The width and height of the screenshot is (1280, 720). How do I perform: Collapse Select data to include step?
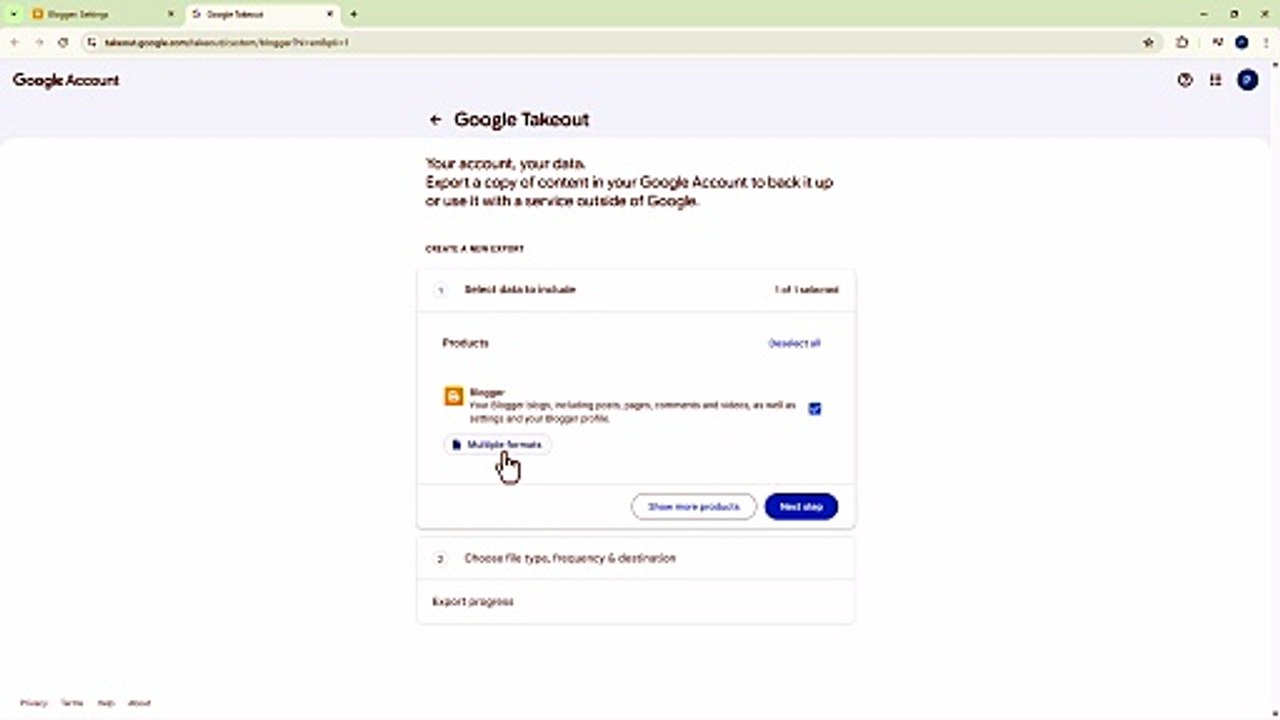click(636, 290)
